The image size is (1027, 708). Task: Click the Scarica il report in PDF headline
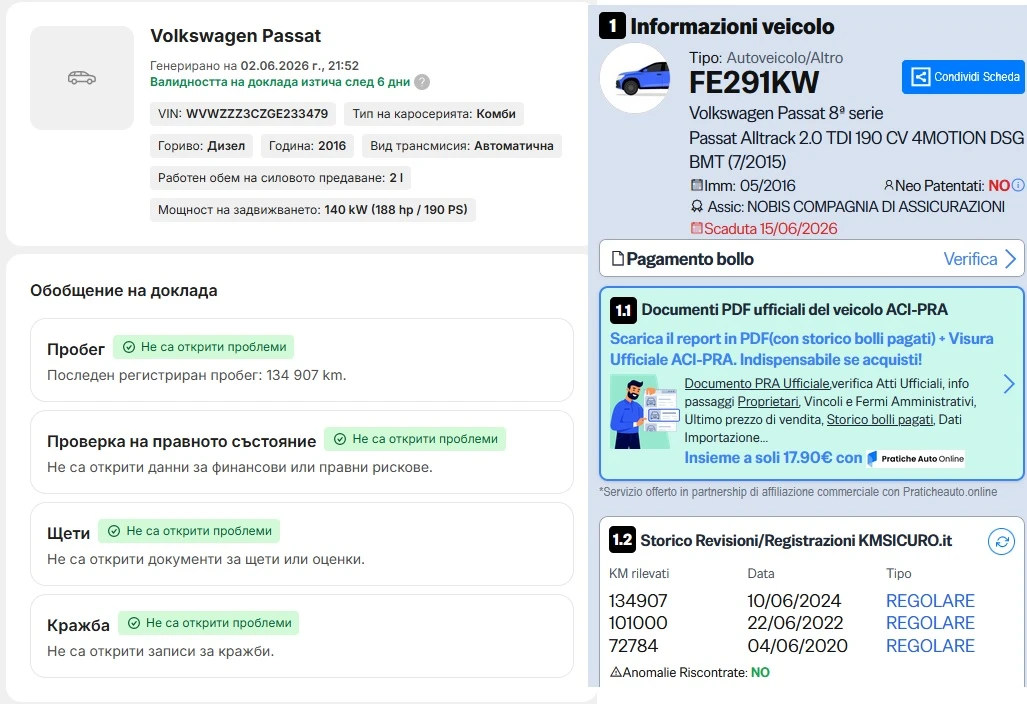click(802, 349)
